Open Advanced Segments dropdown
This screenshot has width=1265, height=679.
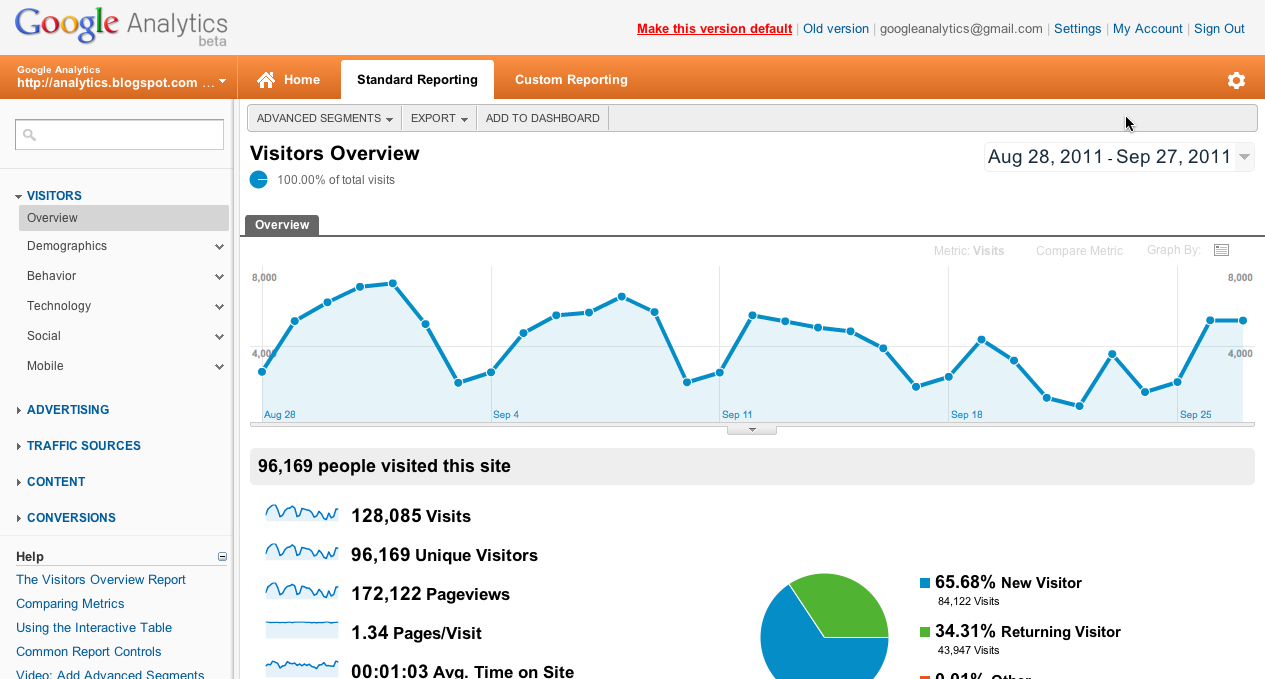(325, 118)
